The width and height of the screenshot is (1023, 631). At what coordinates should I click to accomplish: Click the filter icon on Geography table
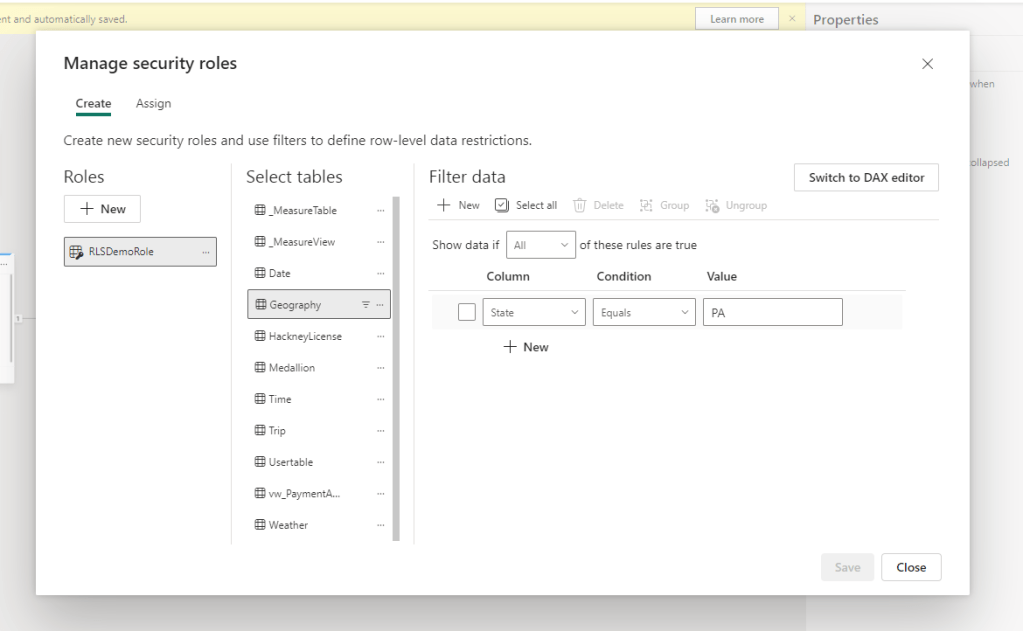[365, 305]
